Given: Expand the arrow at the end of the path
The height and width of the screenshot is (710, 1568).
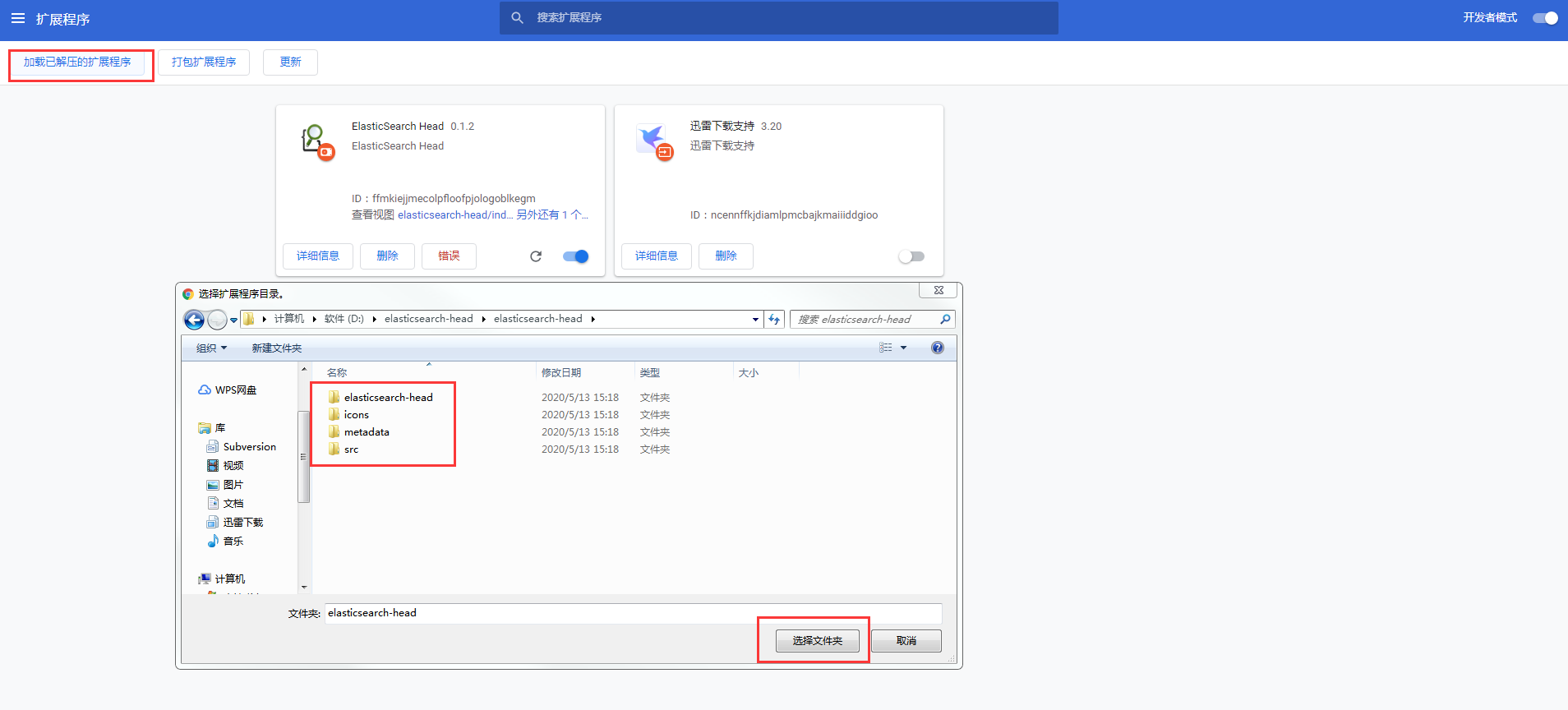Looking at the screenshot, I should (x=593, y=320).
